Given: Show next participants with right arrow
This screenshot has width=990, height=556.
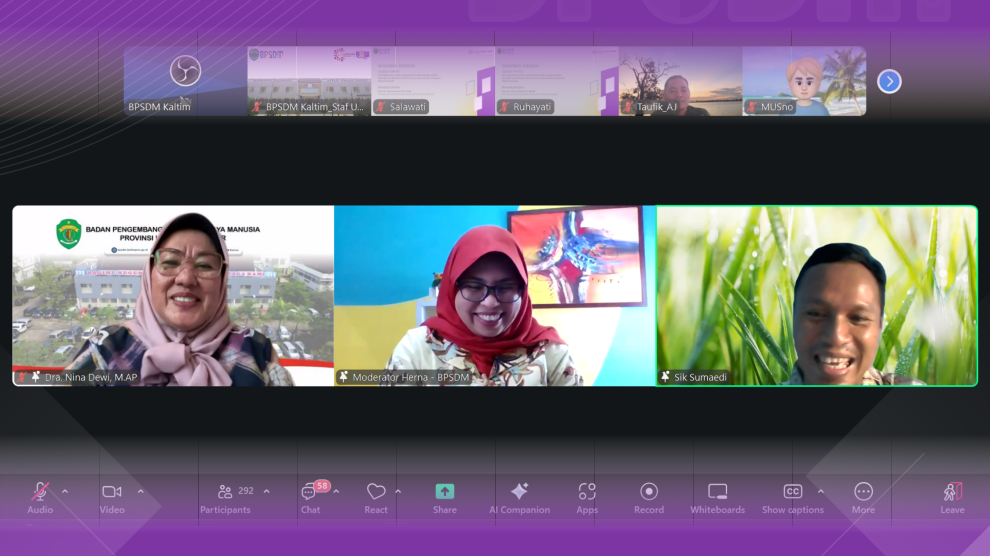Looking at the screenshot, I should [889, 82].
